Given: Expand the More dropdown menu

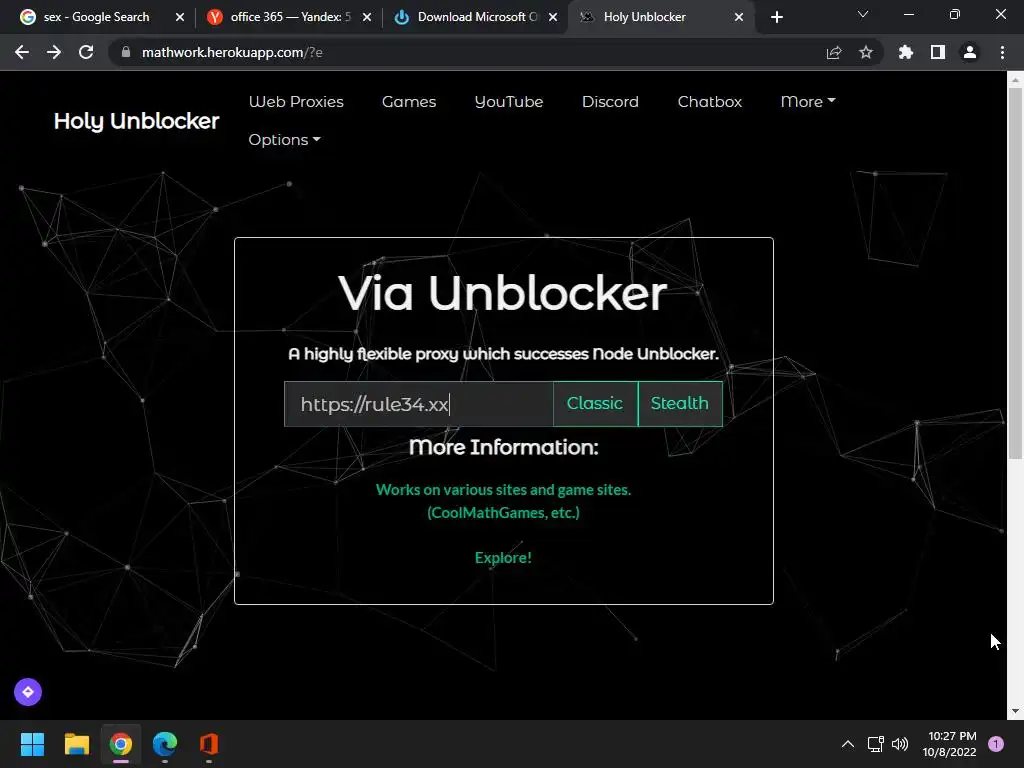Looking at the screenshot, I should pos(808,102).
